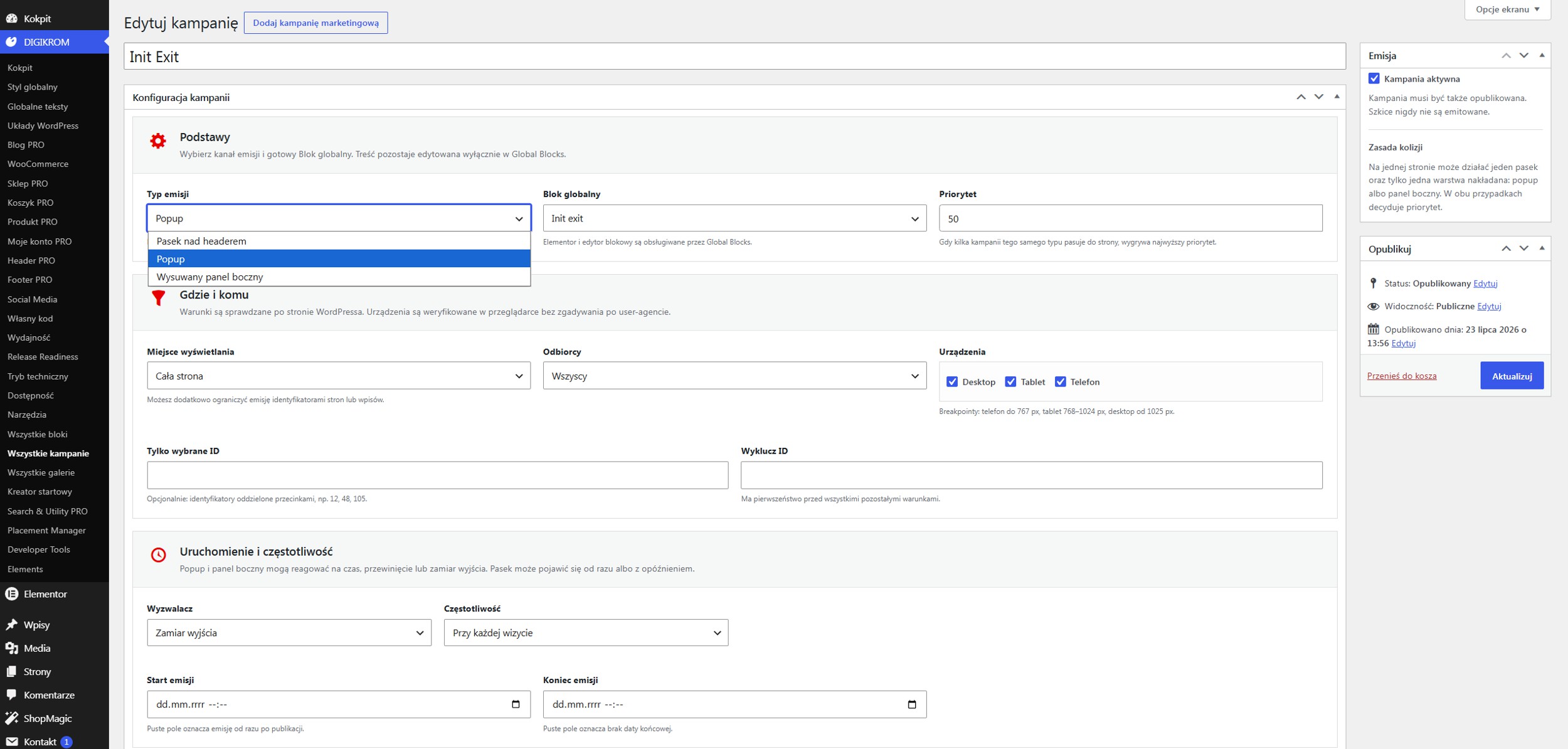
Task: Click the Wpisy pin icon
Action: click(12, 625)
